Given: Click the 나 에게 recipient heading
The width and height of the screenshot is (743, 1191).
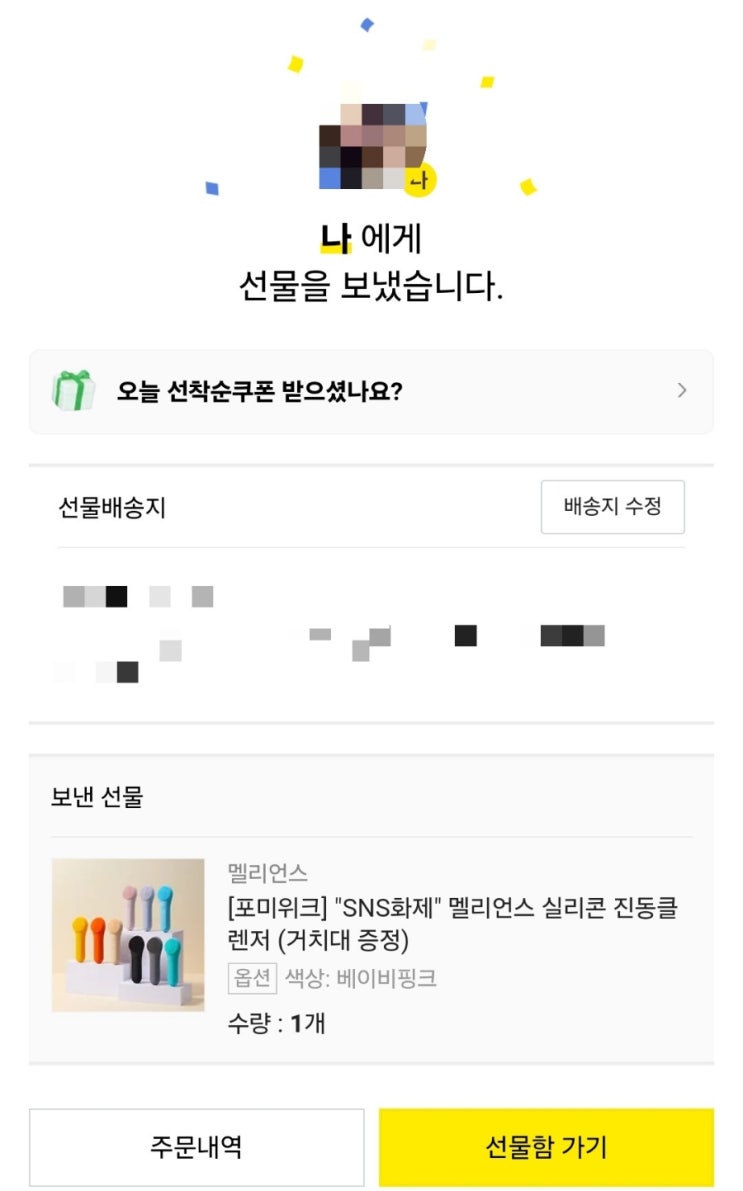Looking at the screenshot, I should 371,238.
